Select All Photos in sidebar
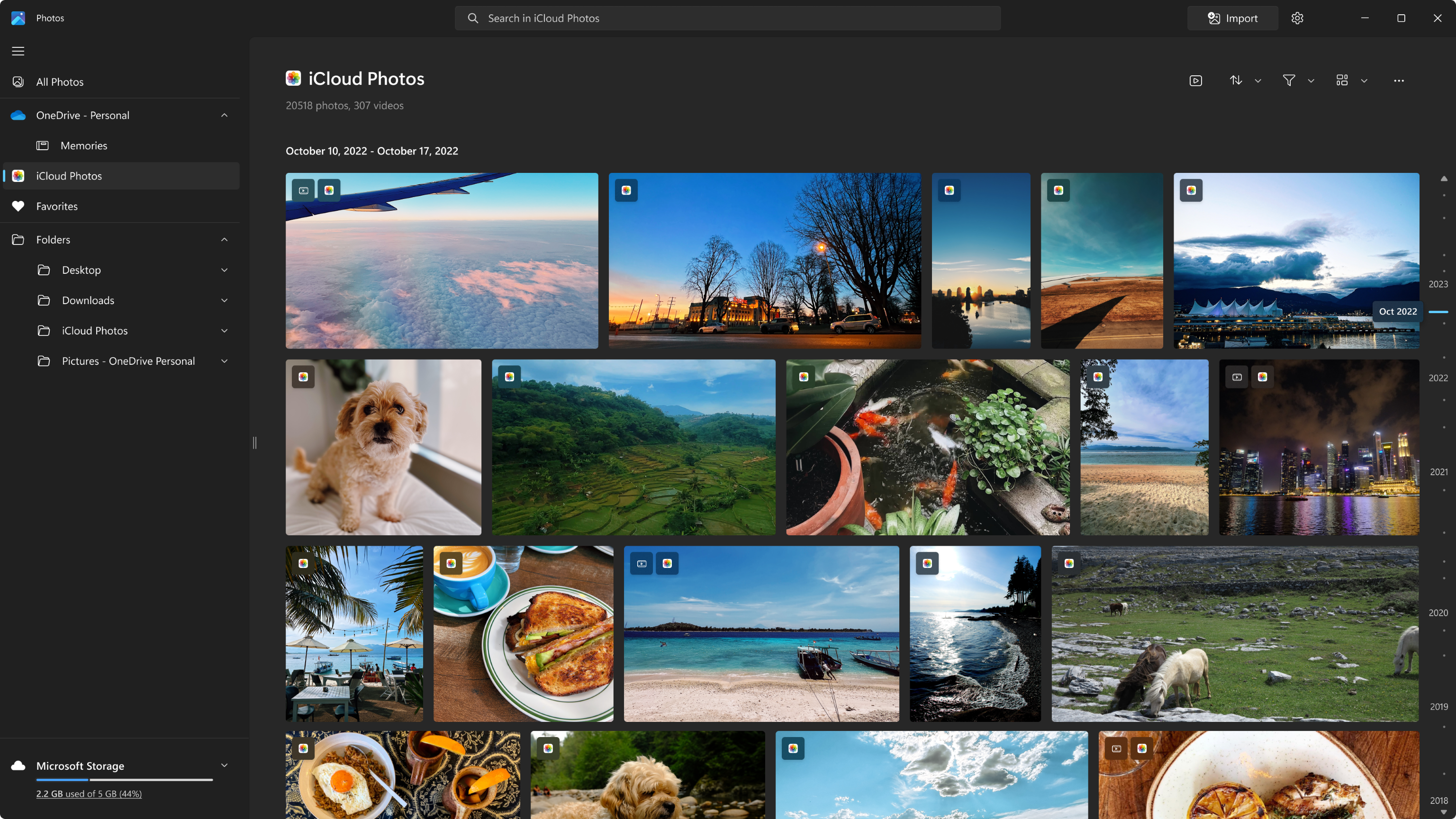 pos(60,82)
